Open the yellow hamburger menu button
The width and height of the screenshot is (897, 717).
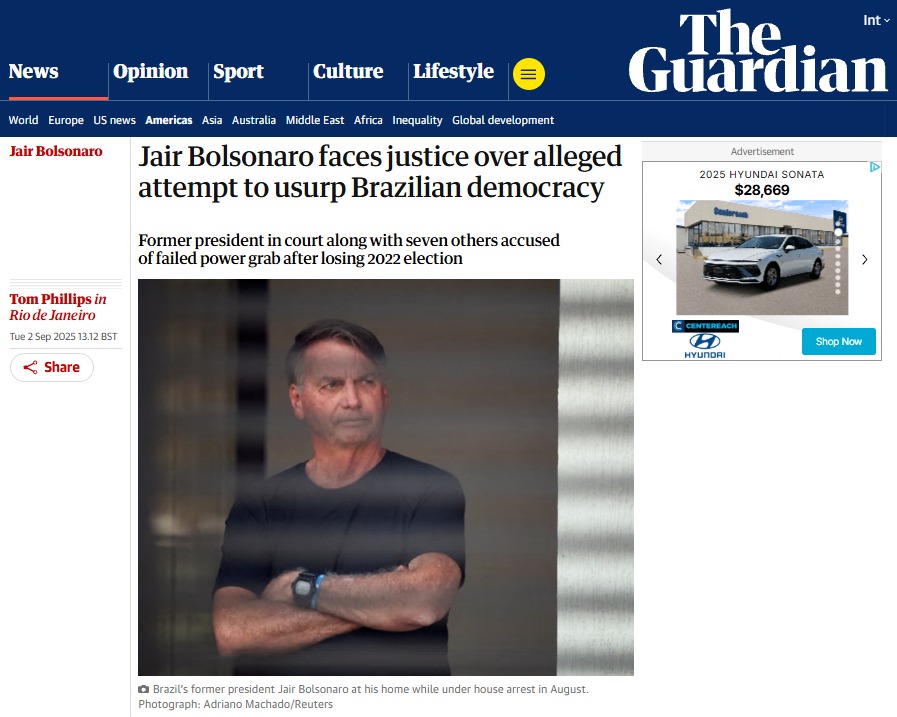tap(529, 74)
